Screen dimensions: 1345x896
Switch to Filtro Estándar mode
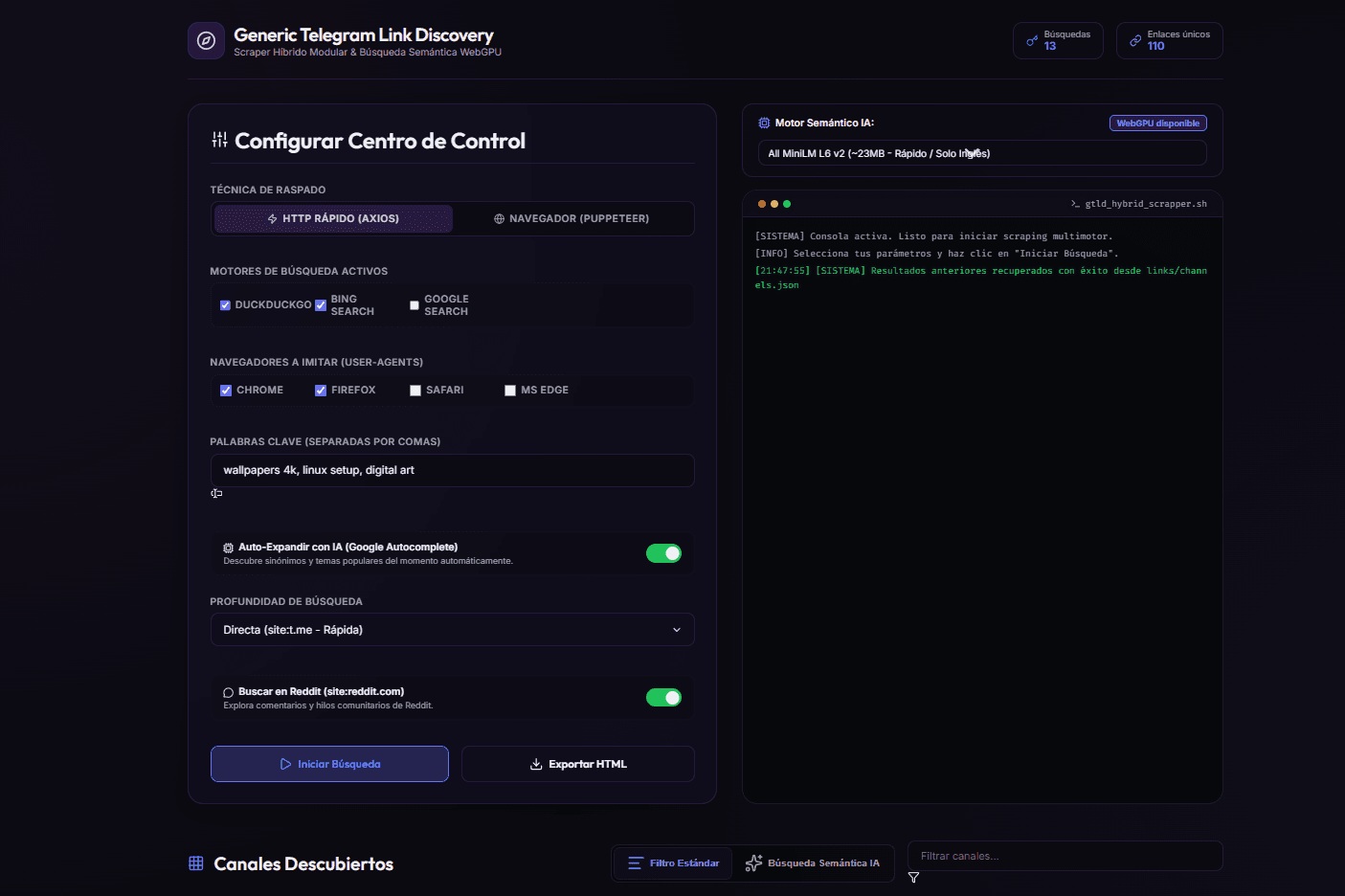tap(673, 863)
